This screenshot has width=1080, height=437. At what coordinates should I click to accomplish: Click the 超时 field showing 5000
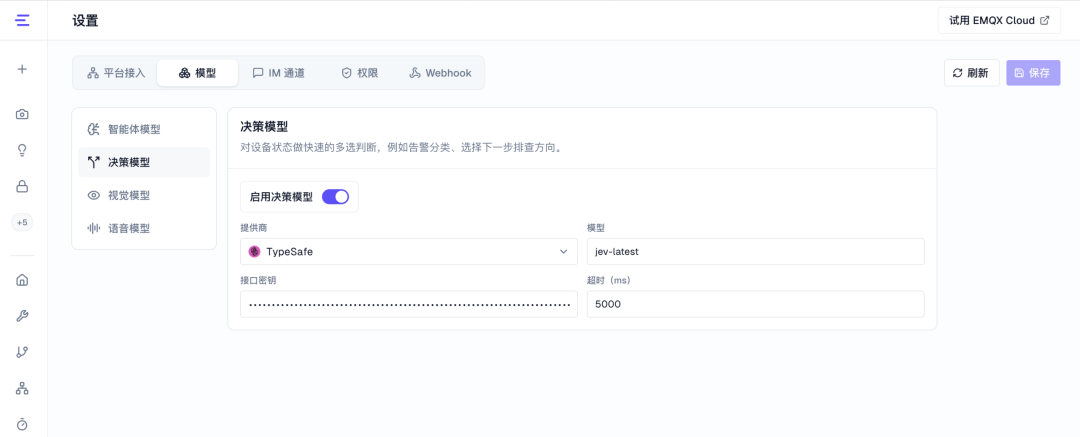coord(756,304)
